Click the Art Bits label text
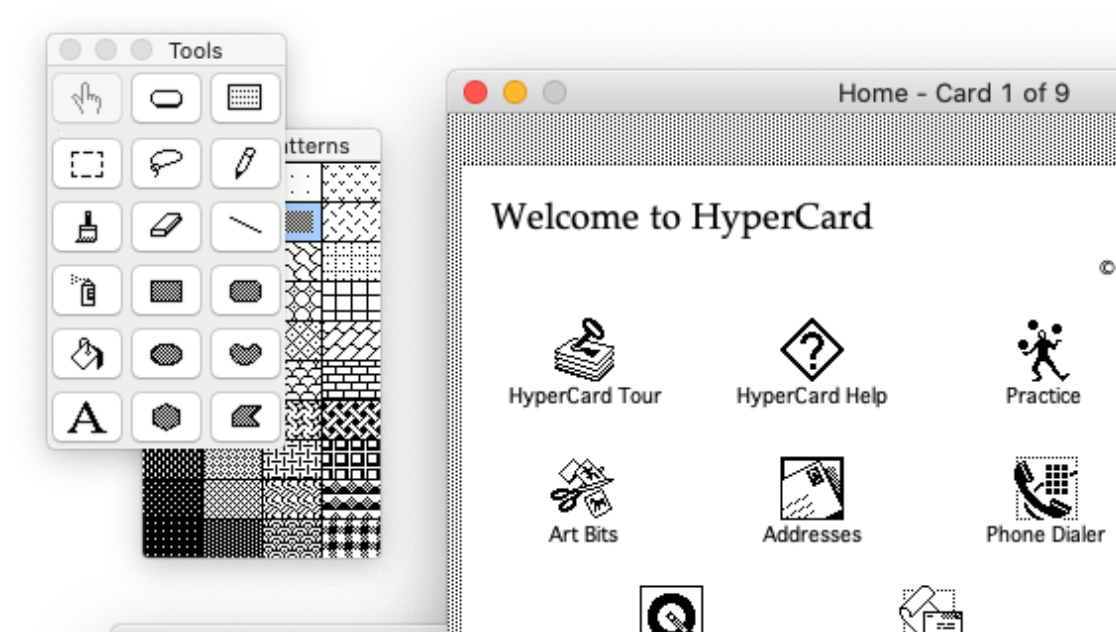The width and height of the screenshot is (1116, 632). (x=583, y=534)
